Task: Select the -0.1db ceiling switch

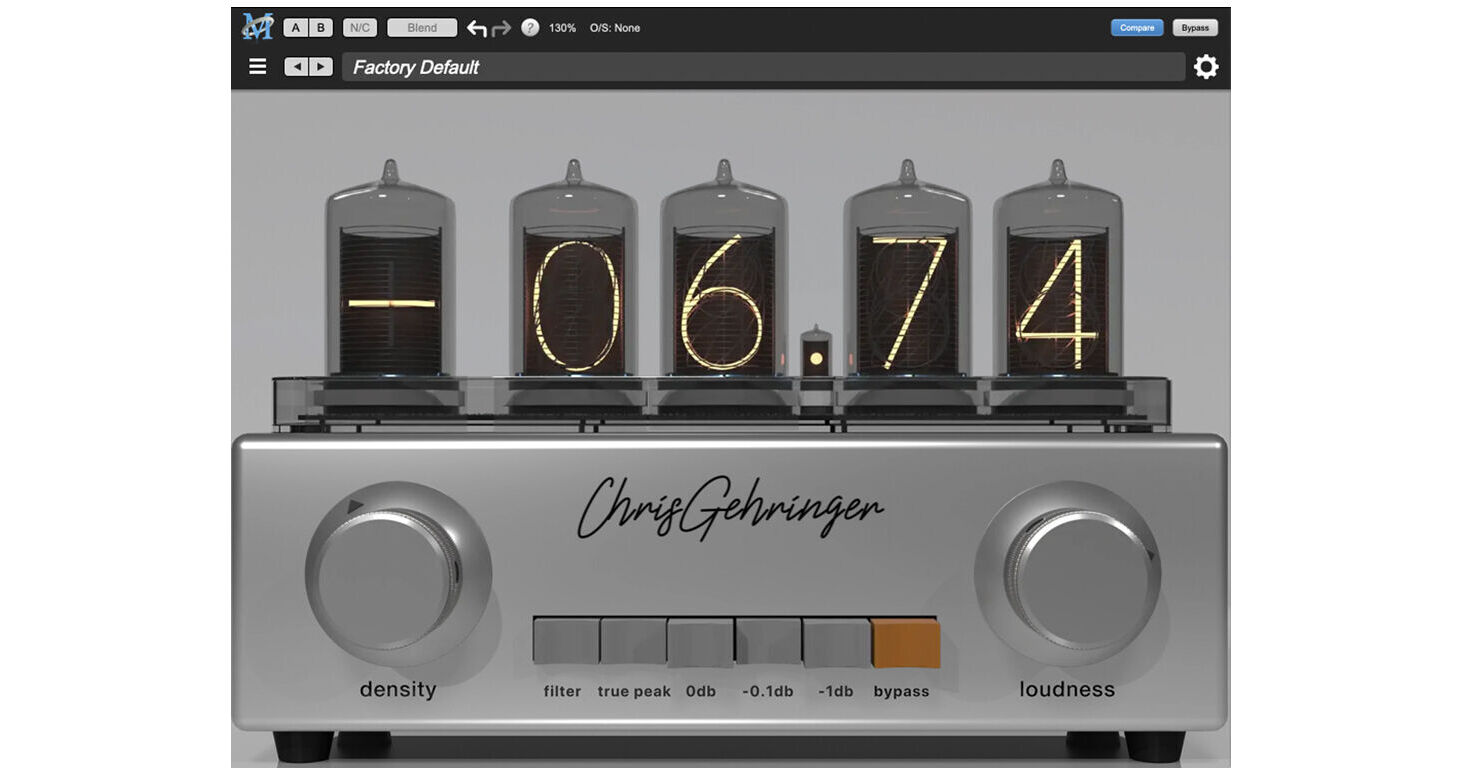Action: point(768,641)
